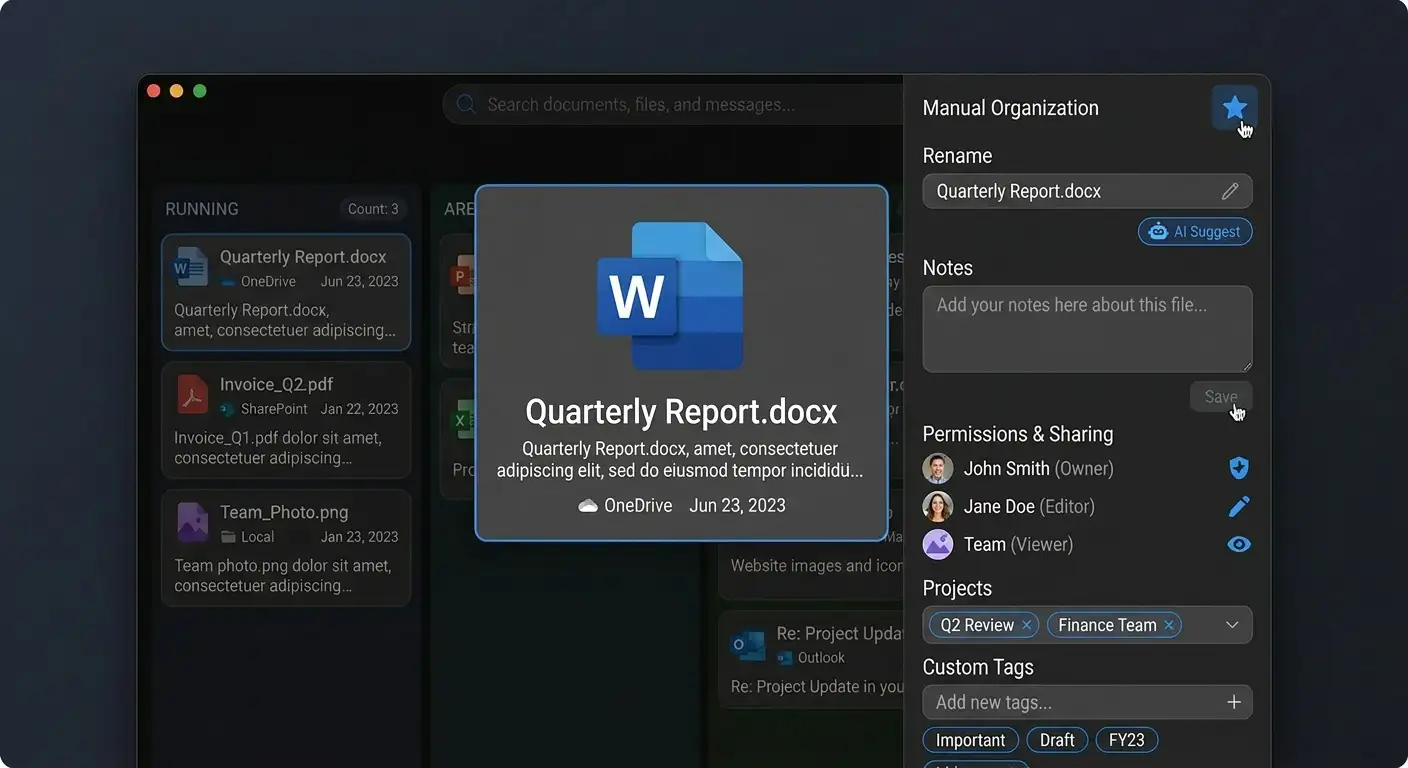Click the search documents field

coord(672,104)
